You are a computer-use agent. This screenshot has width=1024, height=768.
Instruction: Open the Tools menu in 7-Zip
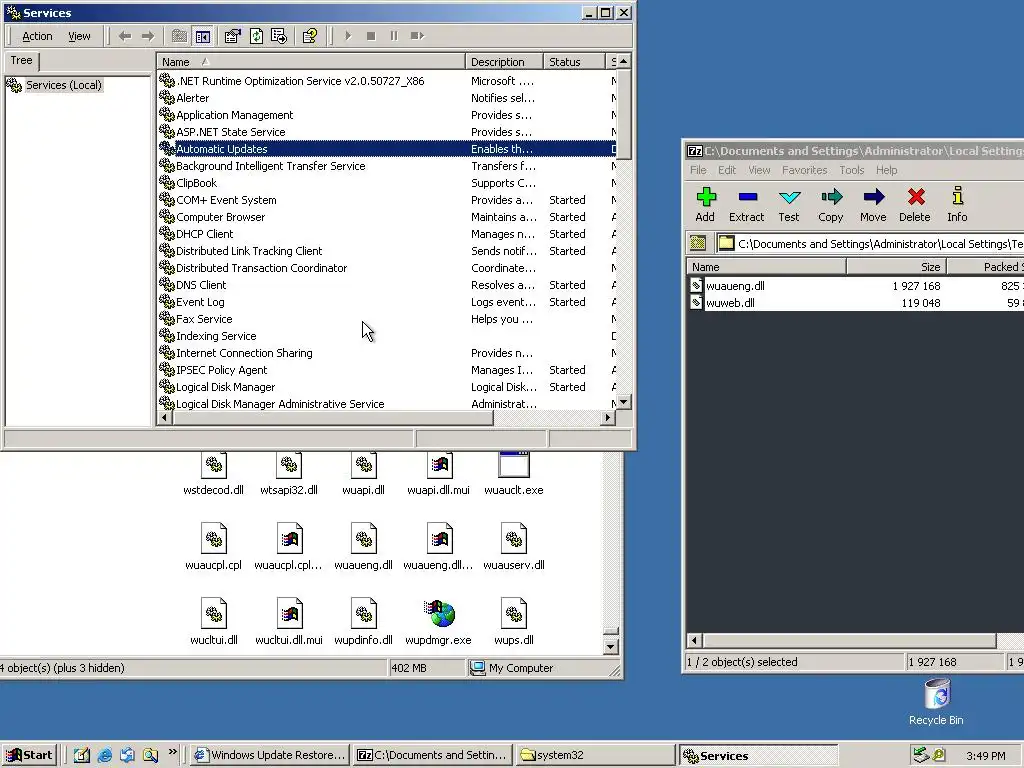pyautogui.click(x=852, y=170)
